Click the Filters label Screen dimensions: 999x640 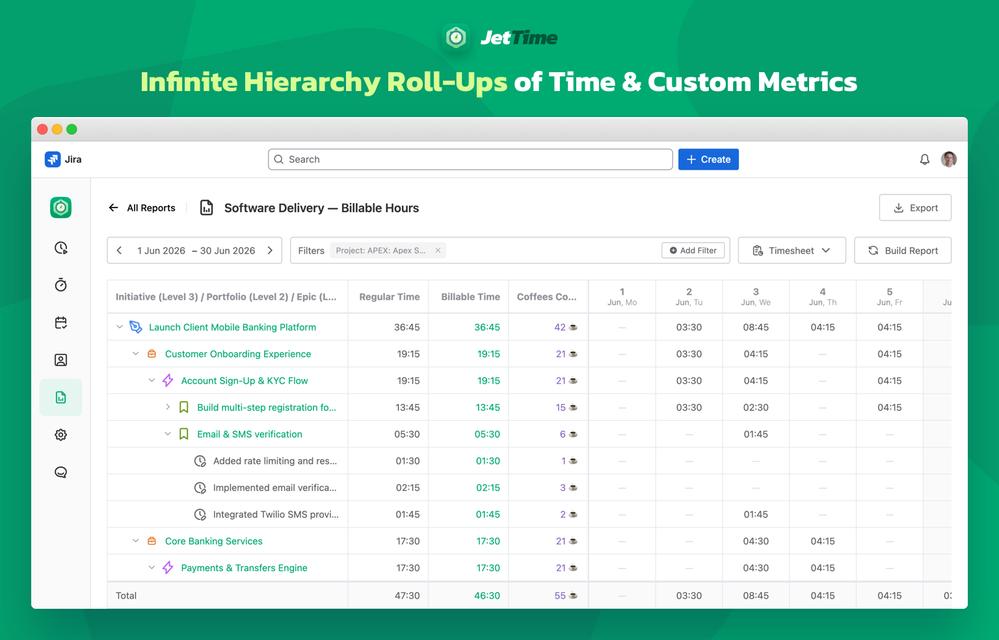pos(311,250)
